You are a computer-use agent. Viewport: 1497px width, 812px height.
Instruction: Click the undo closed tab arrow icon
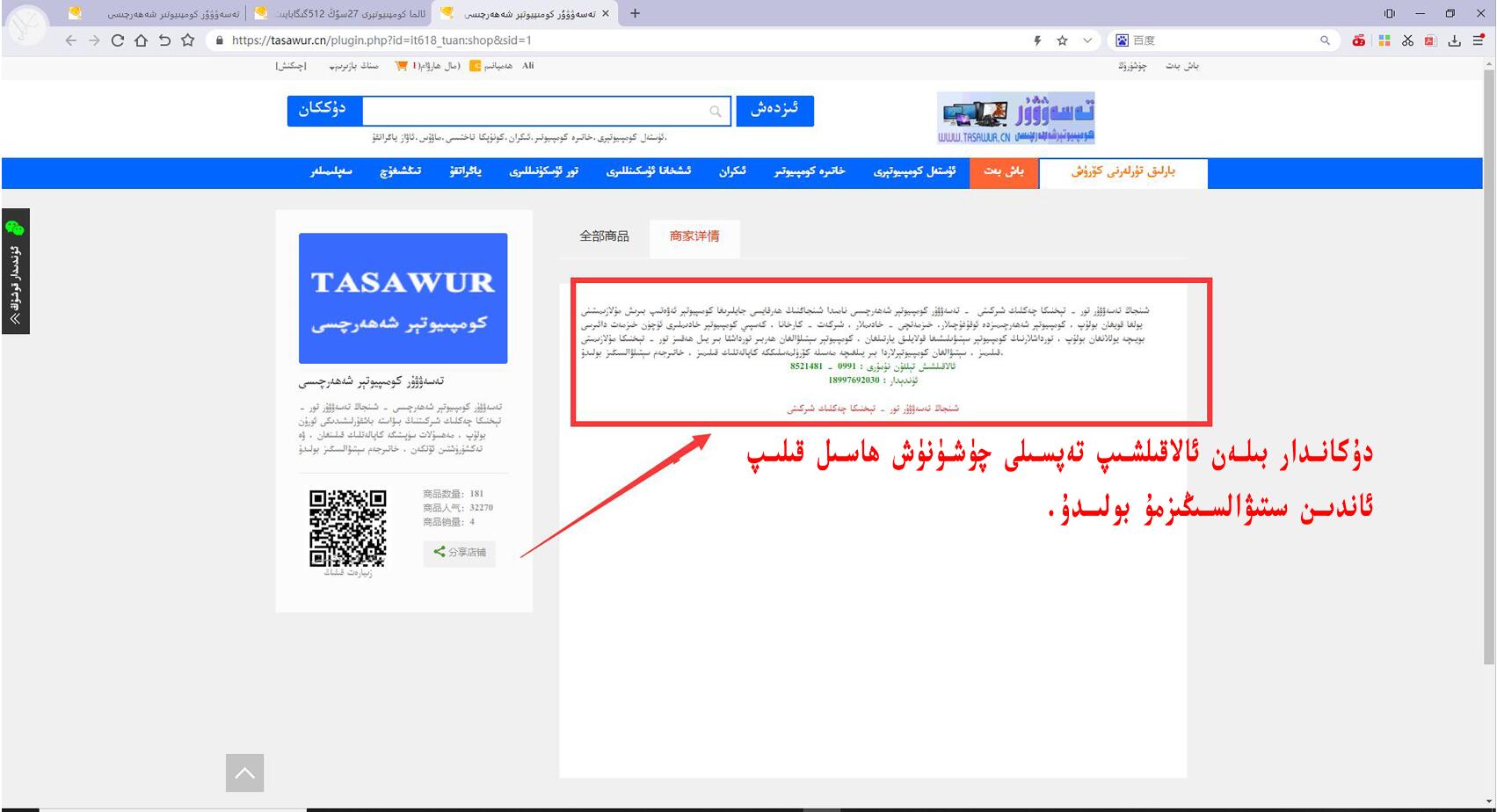164,40
